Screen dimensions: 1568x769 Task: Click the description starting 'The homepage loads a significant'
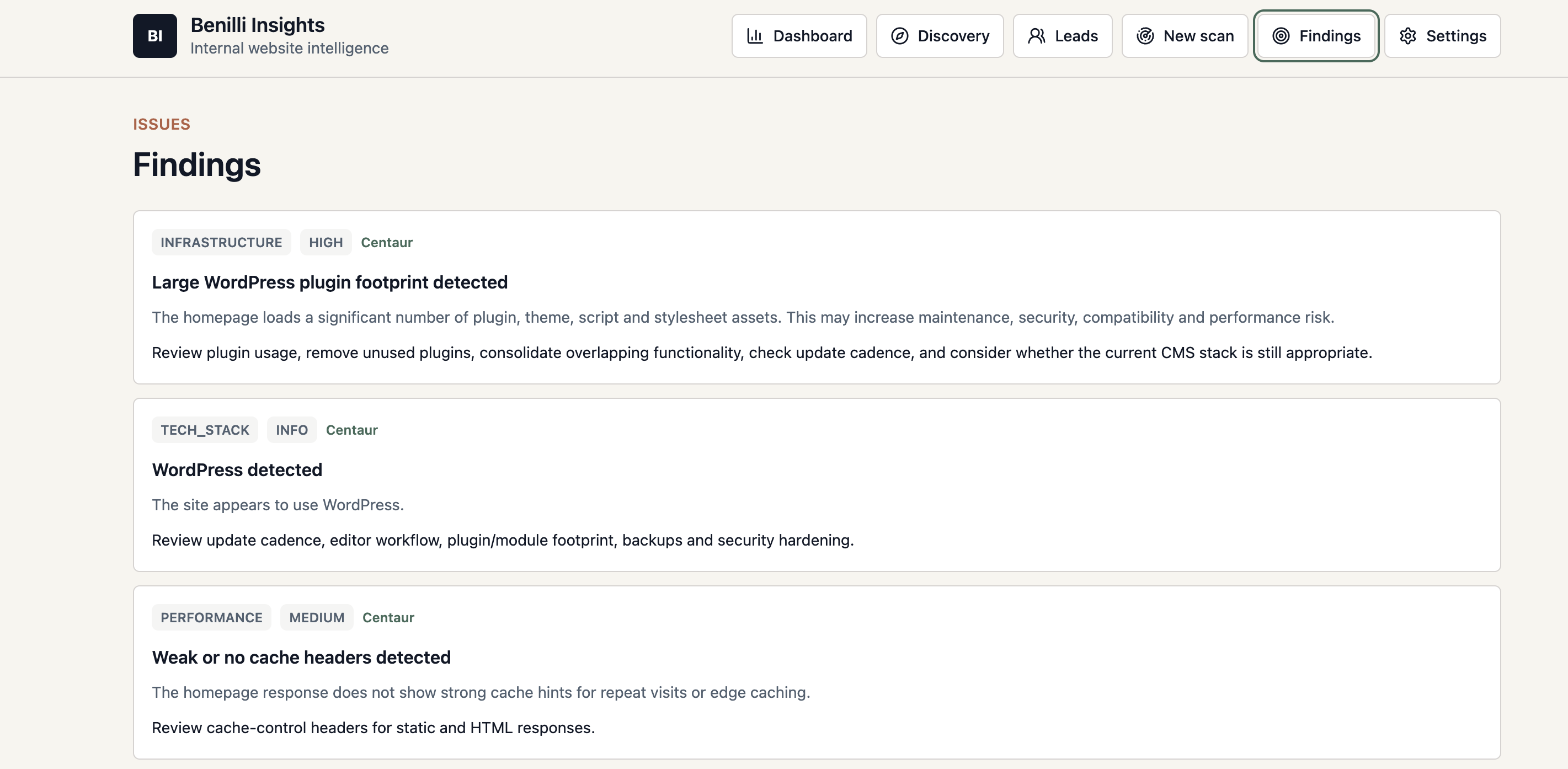[743, 317]
